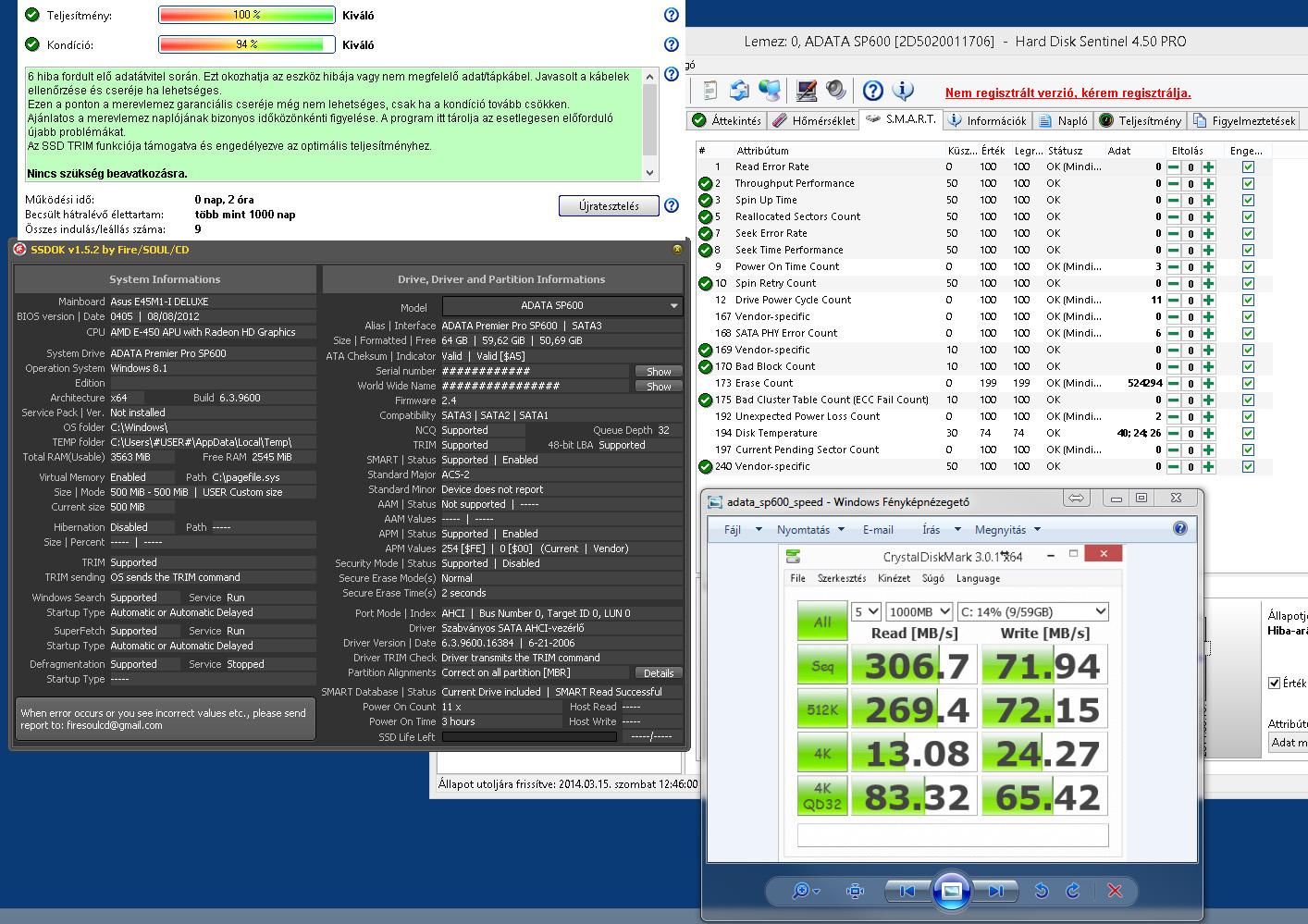Image resolution: width=1308 pixels, height=924 pixels.
Task: Click the globe and monitor icon in Hard Disk Sentinel toolbar
Action: (x=769, y=90)
